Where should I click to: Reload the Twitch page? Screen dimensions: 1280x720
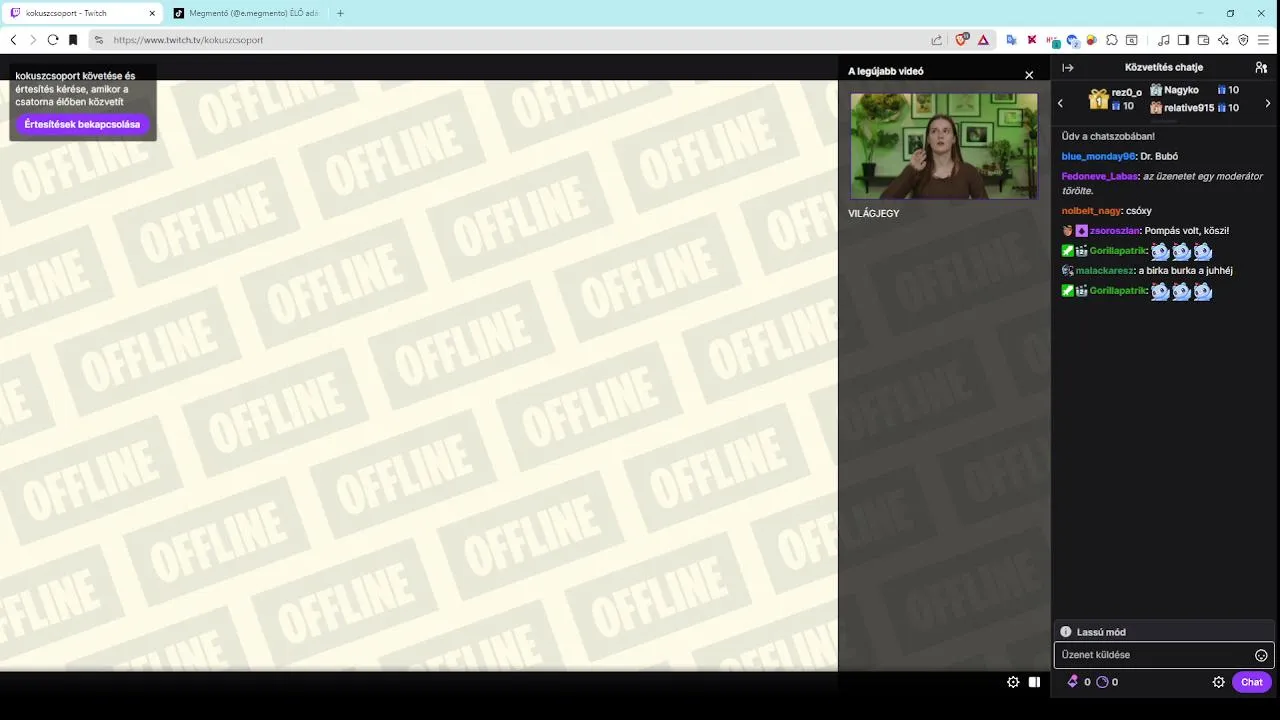tap(53, 40)
